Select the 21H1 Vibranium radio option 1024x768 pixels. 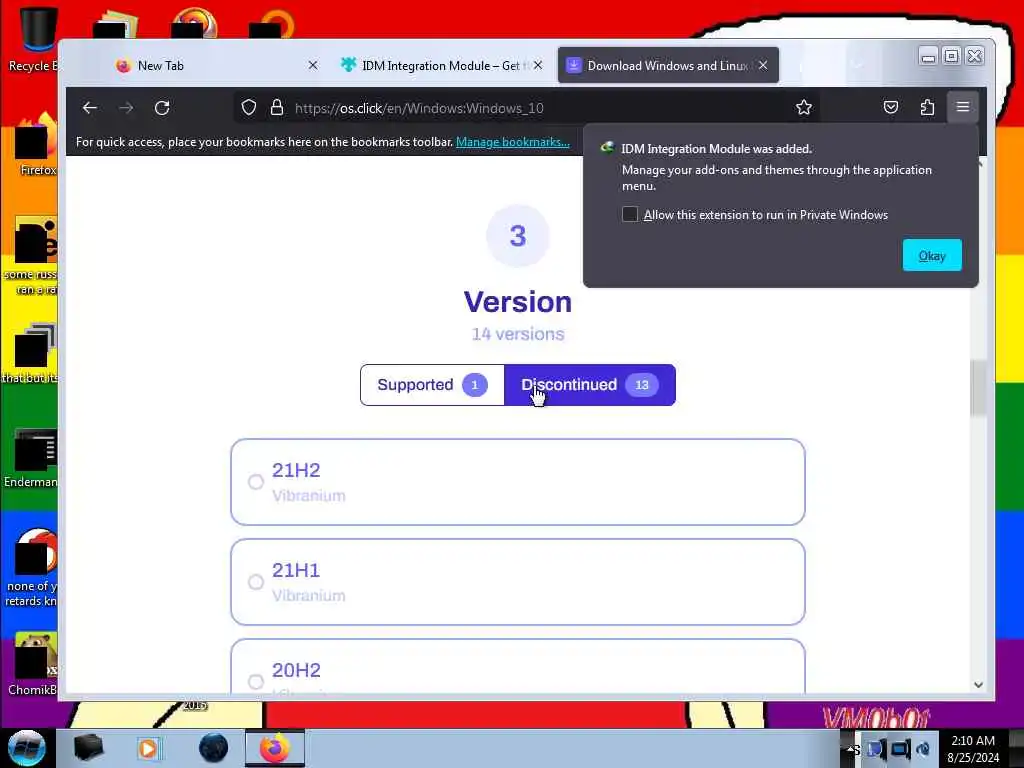click(255, 582)
